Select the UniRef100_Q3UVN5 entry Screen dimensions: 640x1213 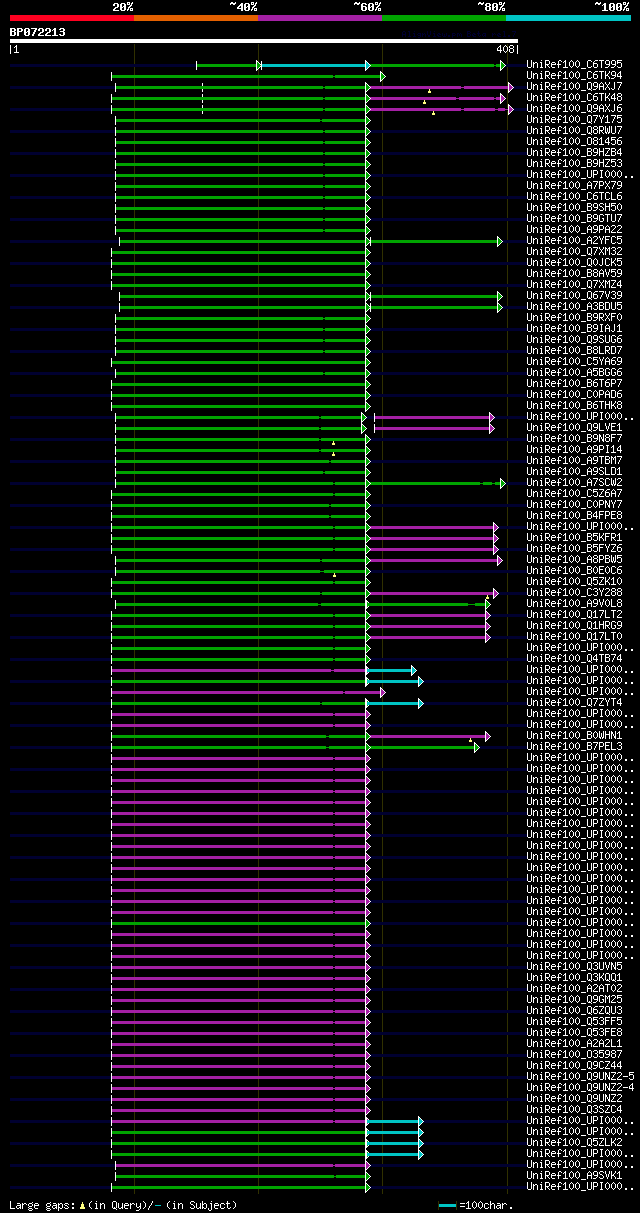click(x=574, y=966)
